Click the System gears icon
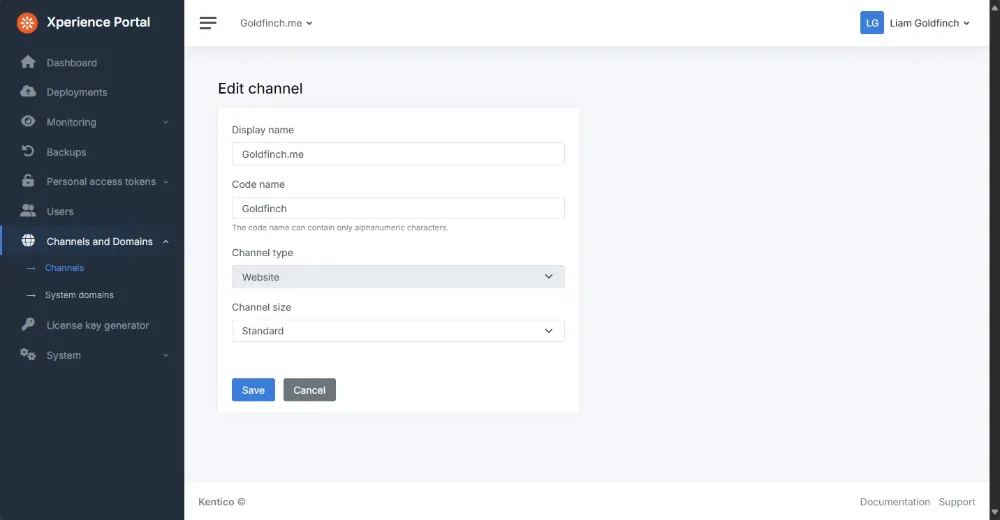The height and width of the screenshot is (520, 1000). [28, 355]
